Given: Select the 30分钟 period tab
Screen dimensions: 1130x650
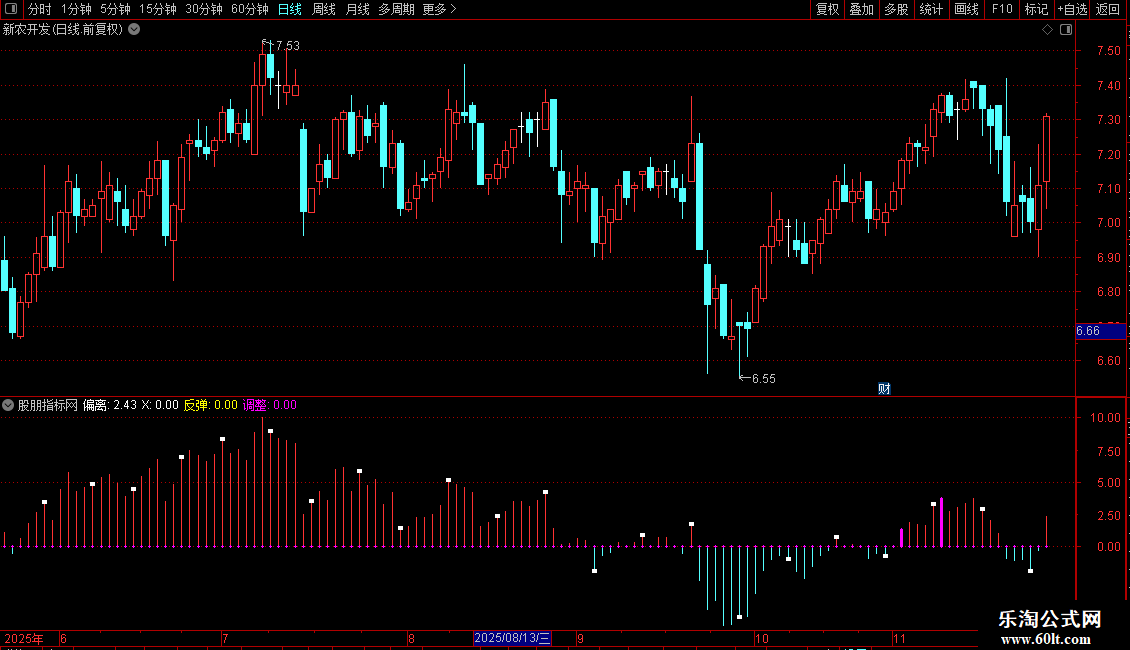Looking at the screenshot, I should pos(204,9).
